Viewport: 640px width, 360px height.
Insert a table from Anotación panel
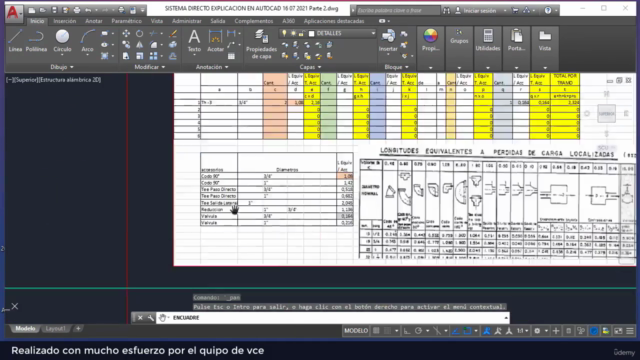pos(231,56)
